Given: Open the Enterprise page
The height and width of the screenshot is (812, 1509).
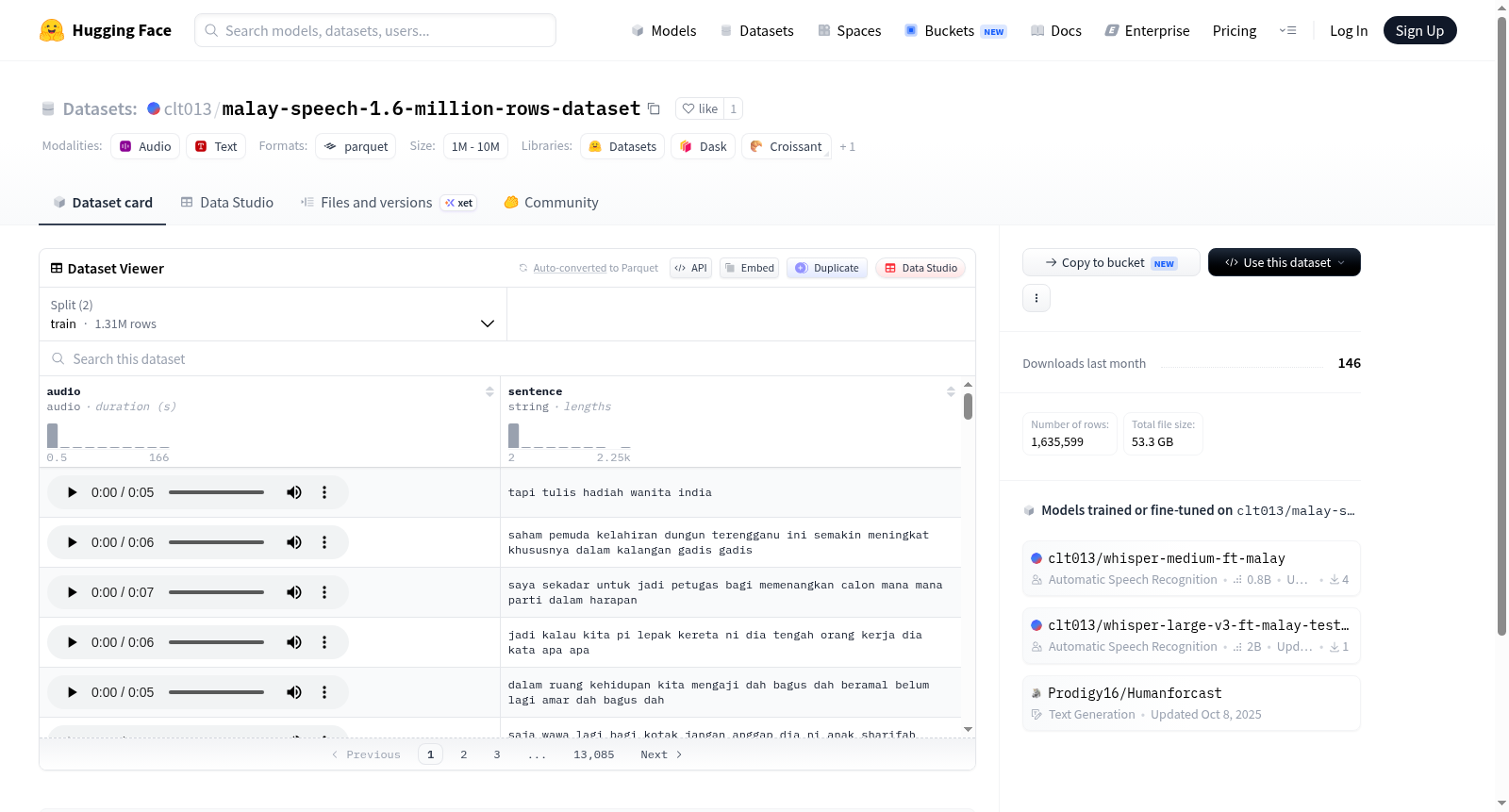Looking at the screenshot, I should coord(1147,31).
